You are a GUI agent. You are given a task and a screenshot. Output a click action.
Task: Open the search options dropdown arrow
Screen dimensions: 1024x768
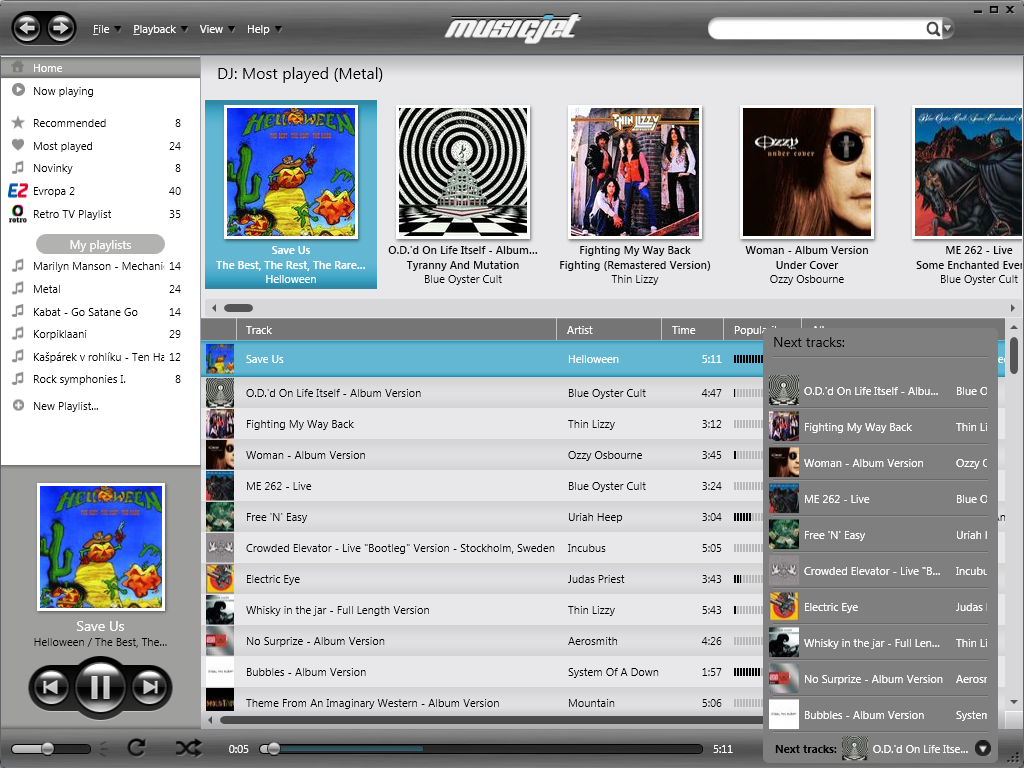(948, 29)
